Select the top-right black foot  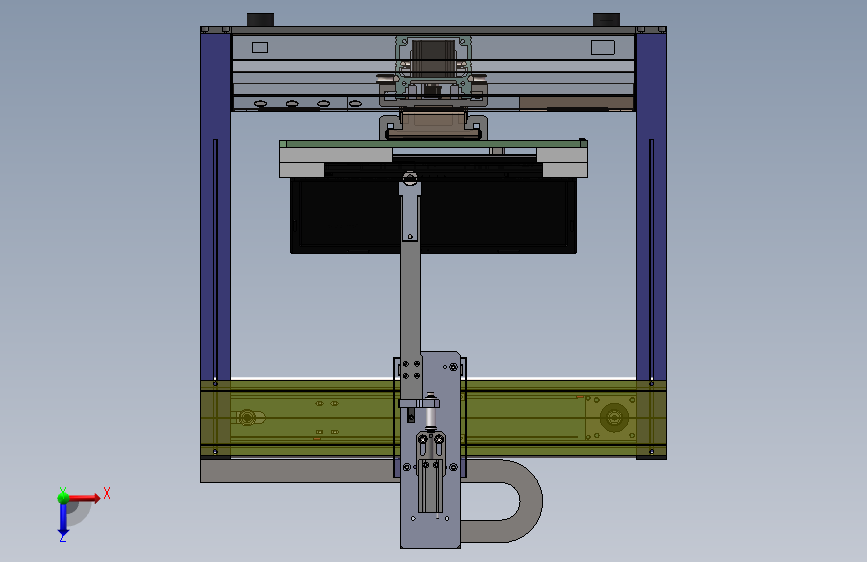point(606,19)
